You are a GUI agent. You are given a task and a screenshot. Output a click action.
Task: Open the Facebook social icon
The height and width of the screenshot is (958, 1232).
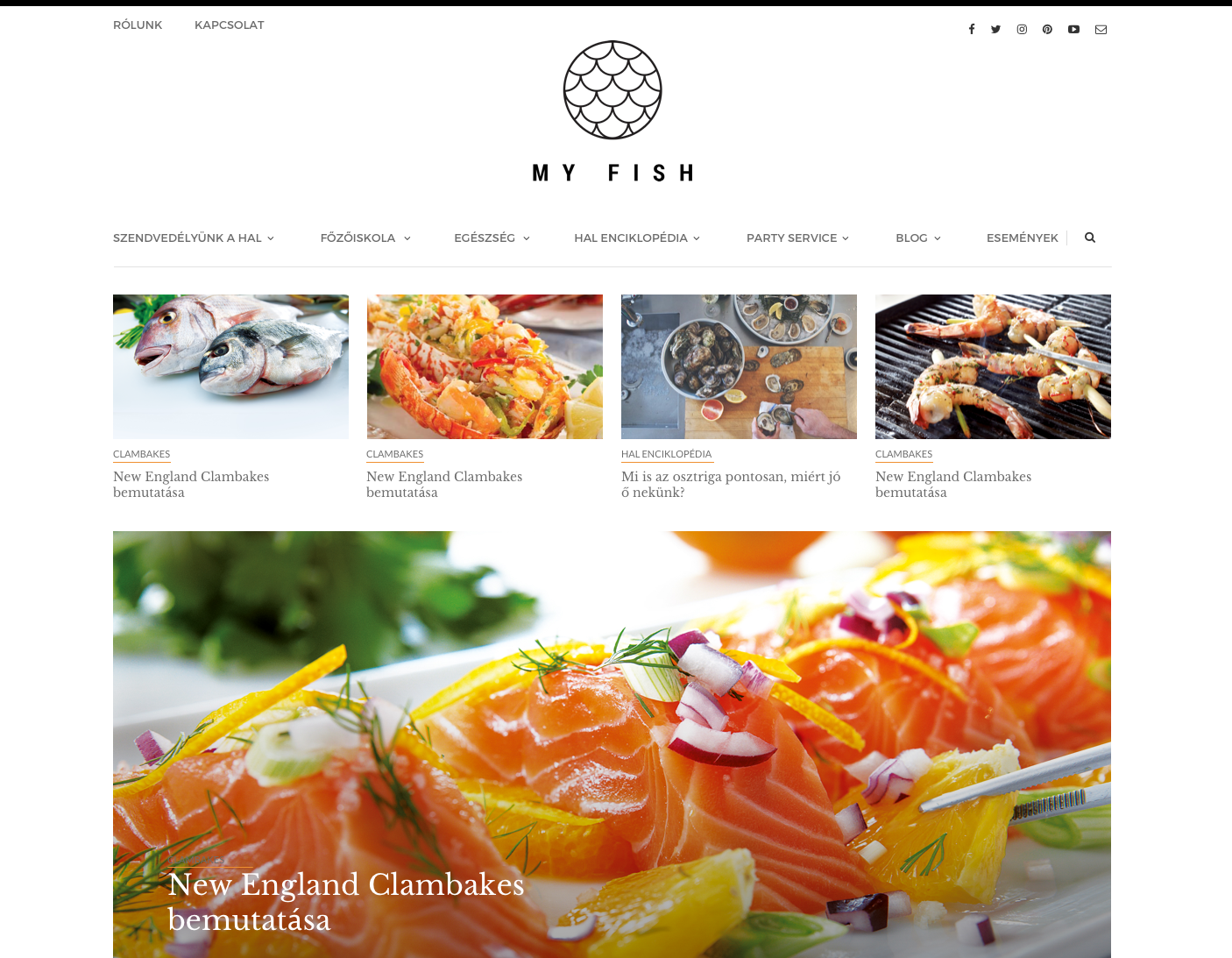tap(971, 29)
